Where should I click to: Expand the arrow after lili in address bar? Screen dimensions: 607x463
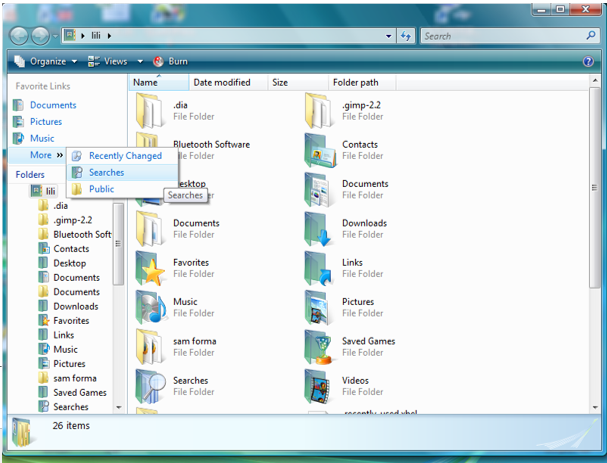click(110, 36)
